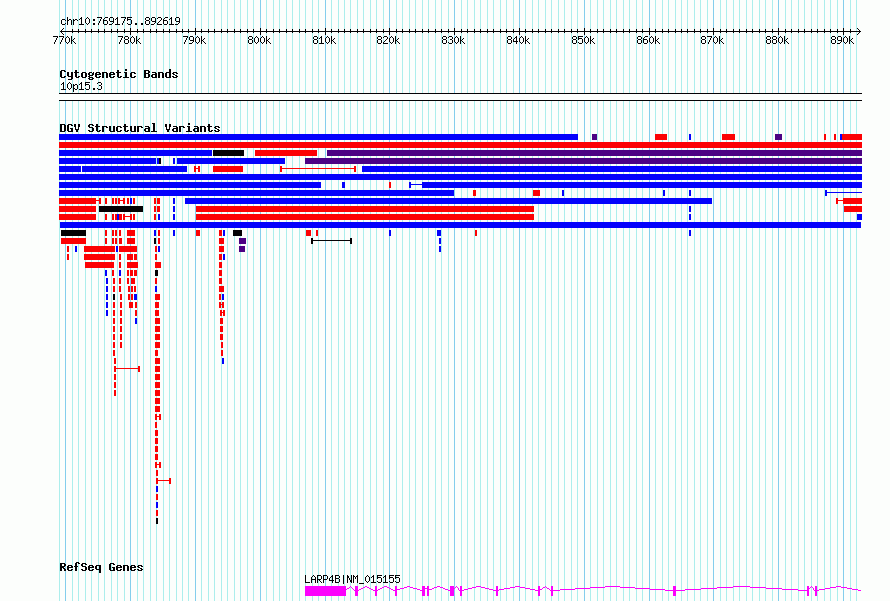Open the DGV Structural Variants track title
Screen dimensions: 890x601
click(x=140, y=128)
